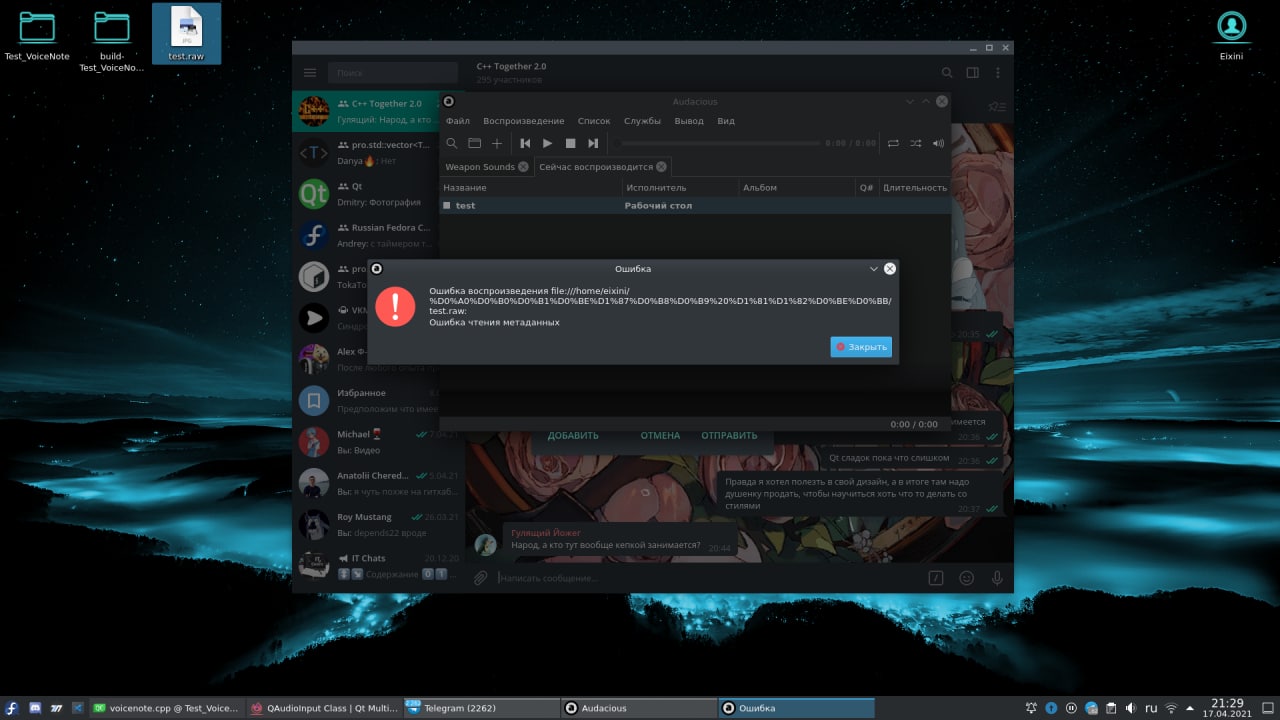Click ДОБАВИТЬ button in Telegram dialog
This screenshot has height=720, width=1280.
(x=573, y=436)
